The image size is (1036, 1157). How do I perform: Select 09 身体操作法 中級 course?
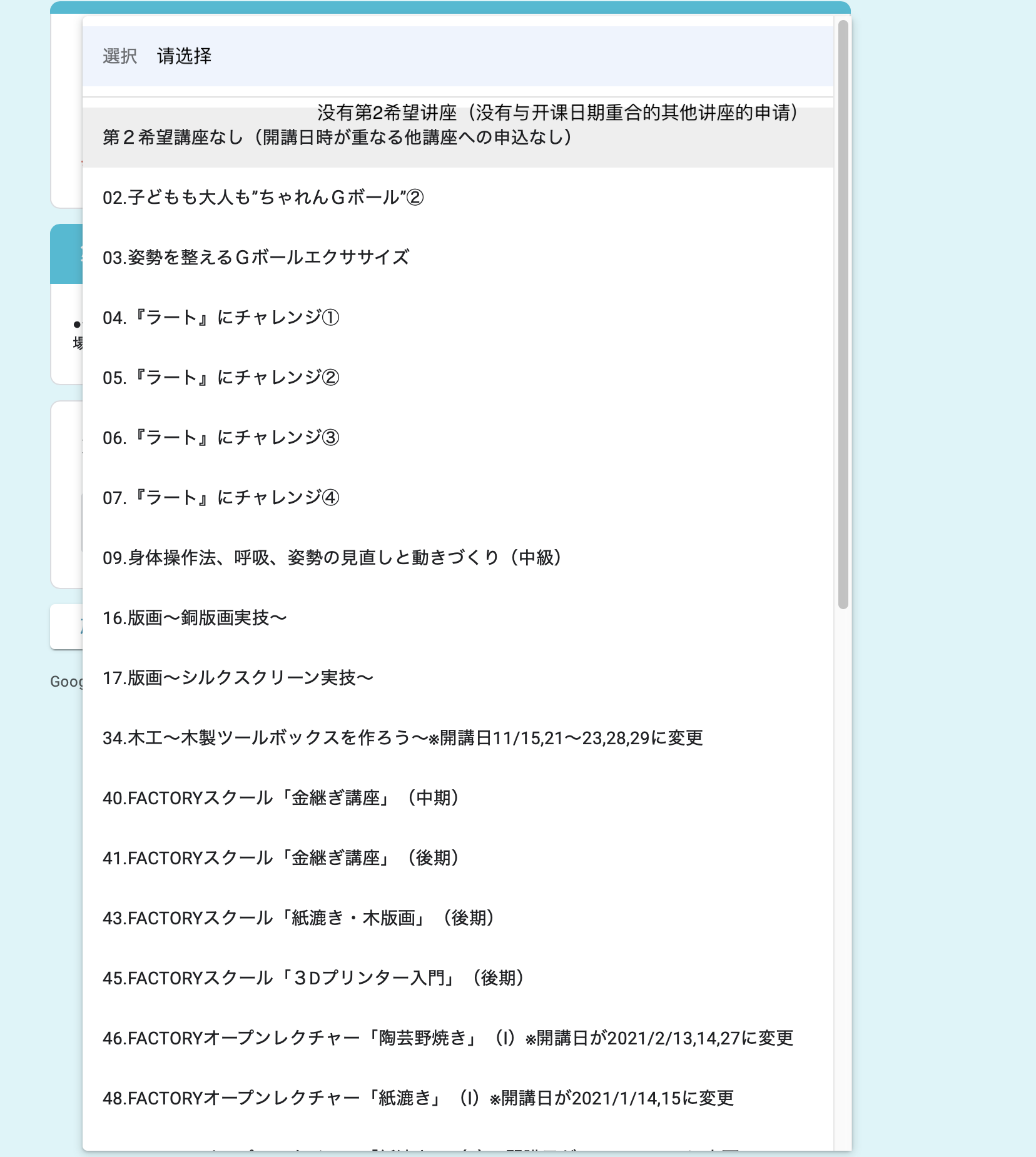pyautogui.click(x=332, y=558)
